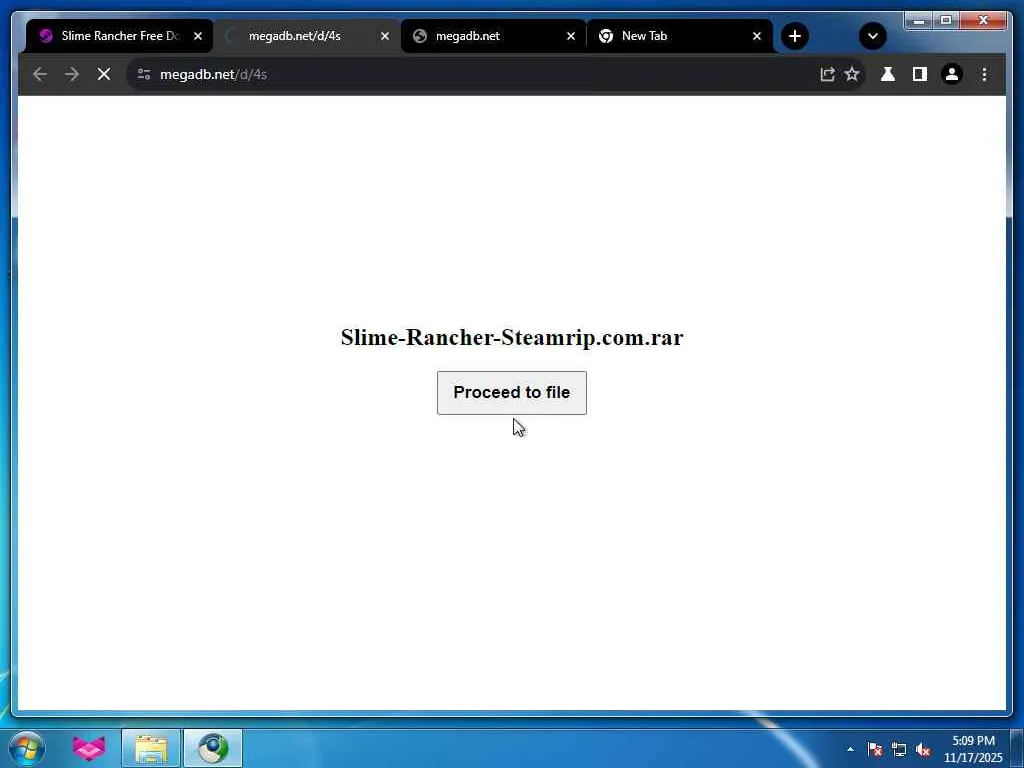Open Windows Explorer from the taskbar
Viewport: 1024px width, 768px height.
pyautogui.click(x=151, y=748)
